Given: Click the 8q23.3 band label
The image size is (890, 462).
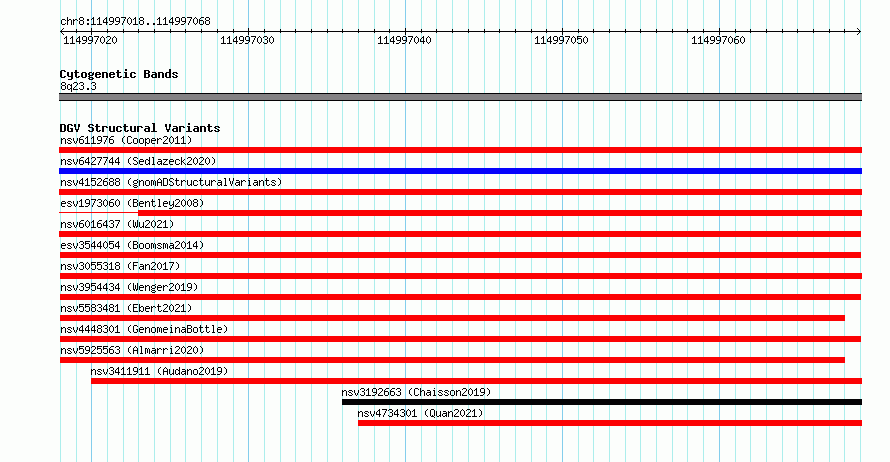Looking at the screenshot, I should tap(78, 86).
